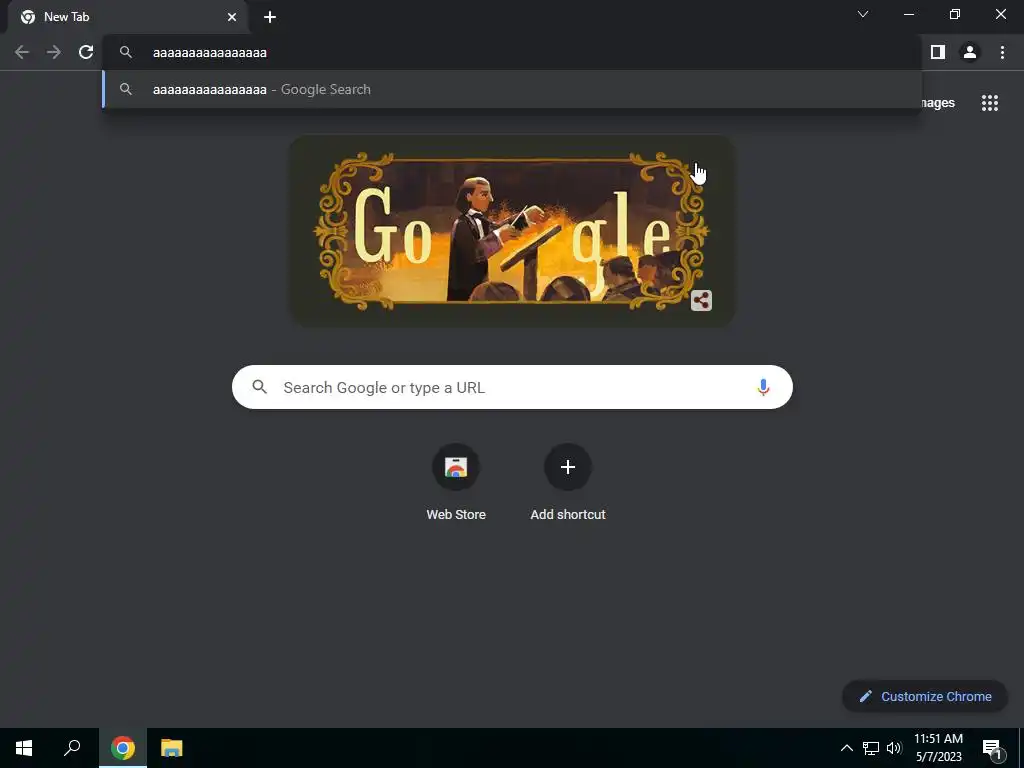The width and height of the screenshot is (1024, 768).
Task: Open Chrome's three-dot menu
Action: [x=1002, y=52]
